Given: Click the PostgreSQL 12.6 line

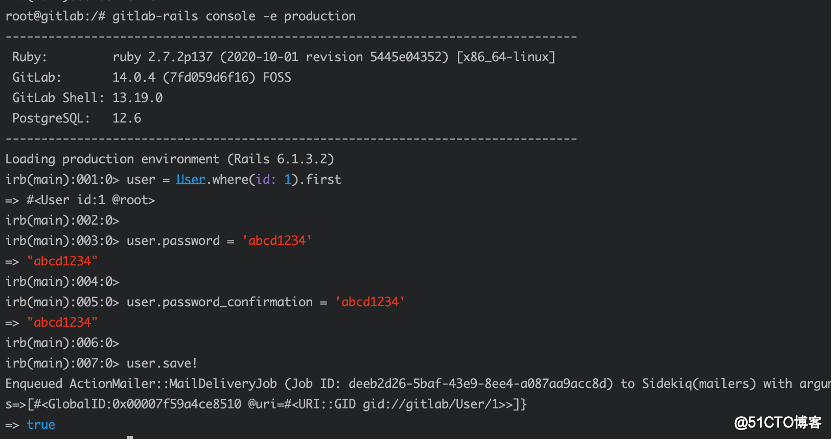Looking at the screenshot, I should coord(76,118).
